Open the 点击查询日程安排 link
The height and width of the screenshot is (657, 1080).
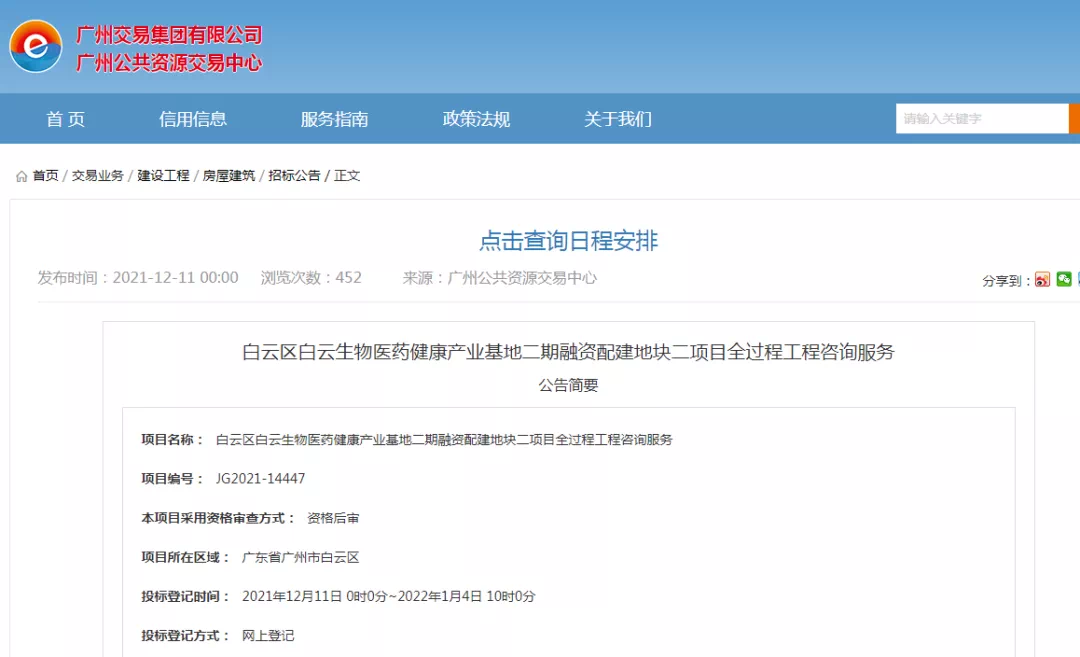click(568, 240)
